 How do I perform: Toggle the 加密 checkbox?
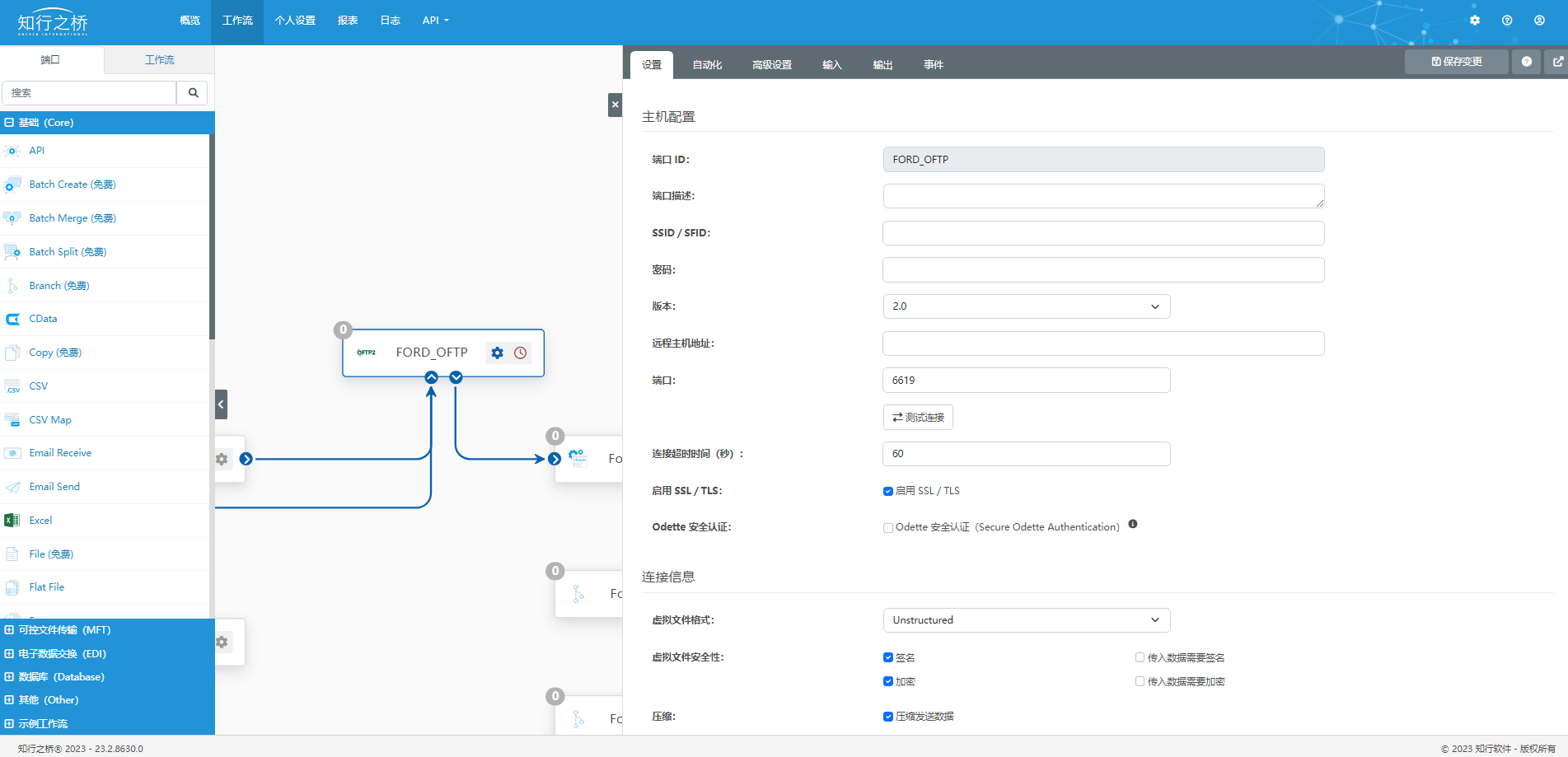[x=888, y=681]
